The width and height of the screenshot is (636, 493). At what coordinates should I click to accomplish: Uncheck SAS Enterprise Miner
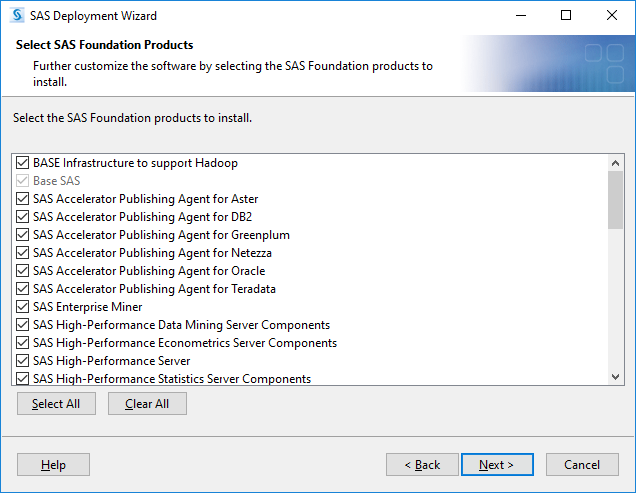(22, 307)
